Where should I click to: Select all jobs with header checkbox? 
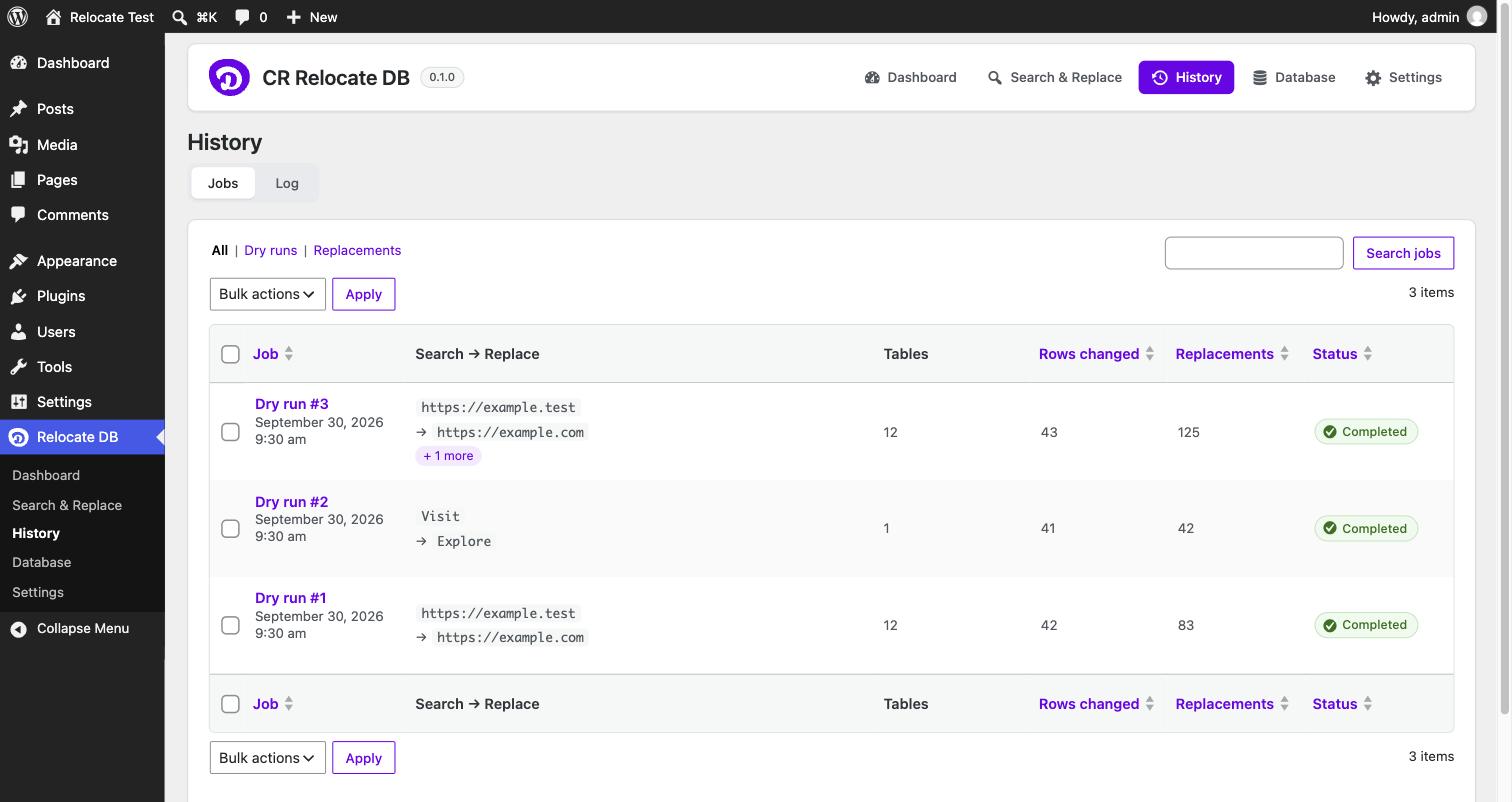click(x=230, y=354)
